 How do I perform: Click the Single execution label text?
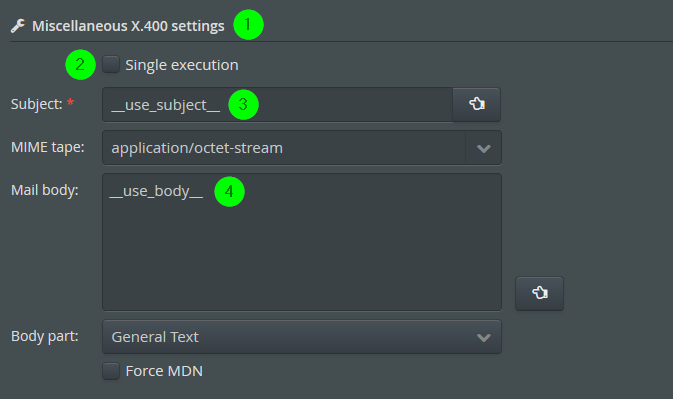tap(182, 65)
